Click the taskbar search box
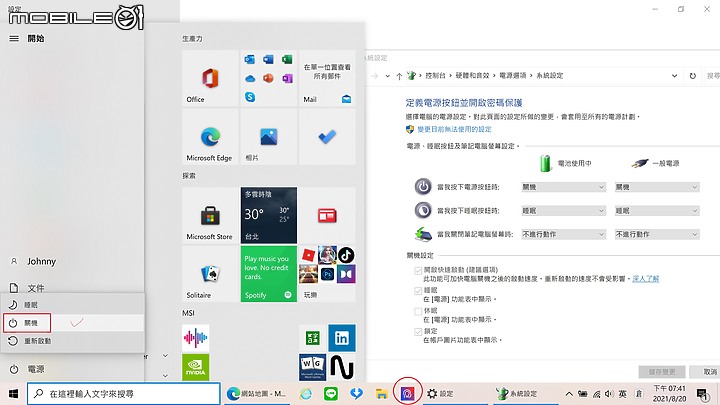Image resolution: width=720 pixels, height=405 pixels. [124, 394]
